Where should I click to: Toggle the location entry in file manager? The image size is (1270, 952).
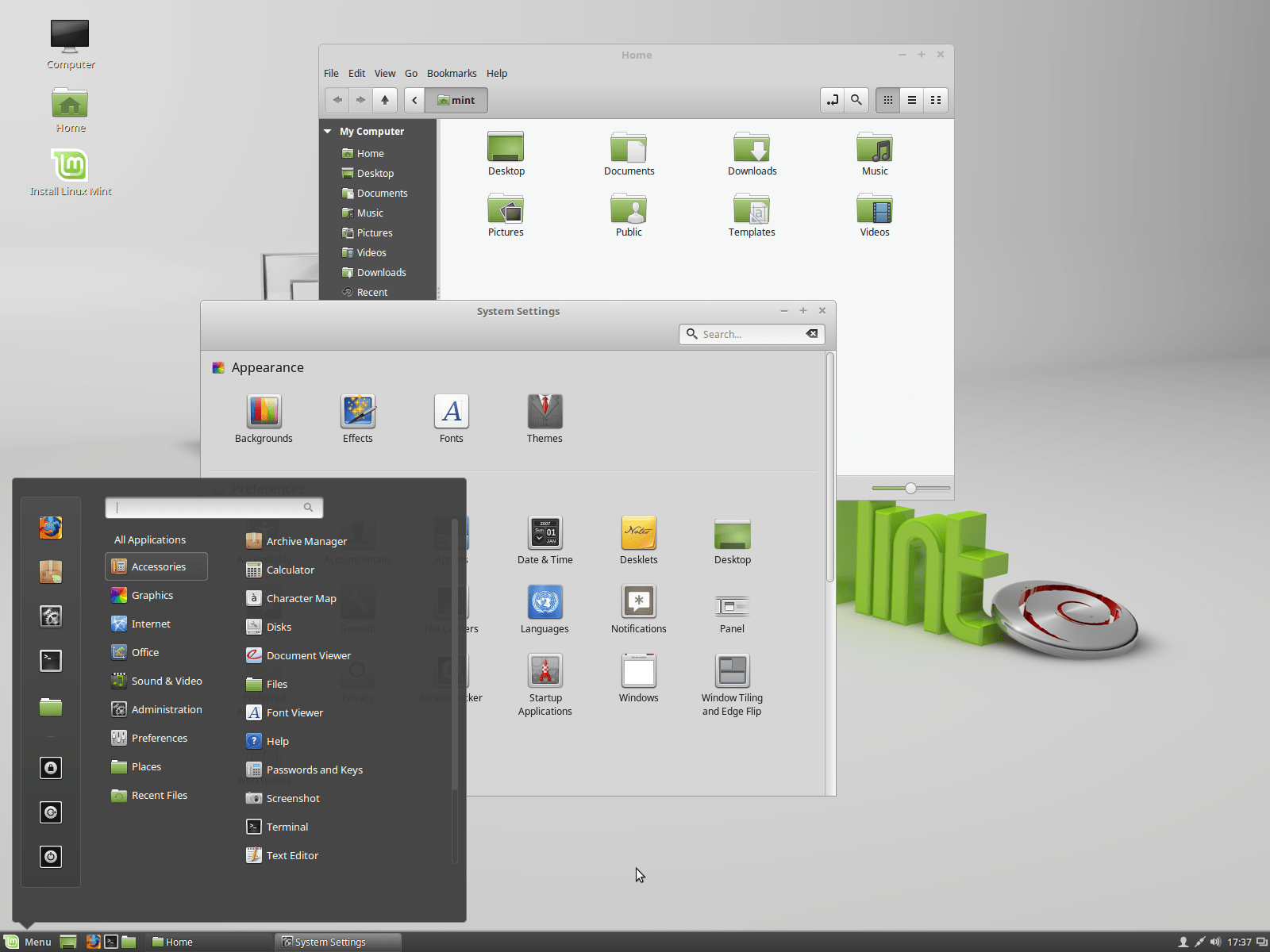coord(833,100)
